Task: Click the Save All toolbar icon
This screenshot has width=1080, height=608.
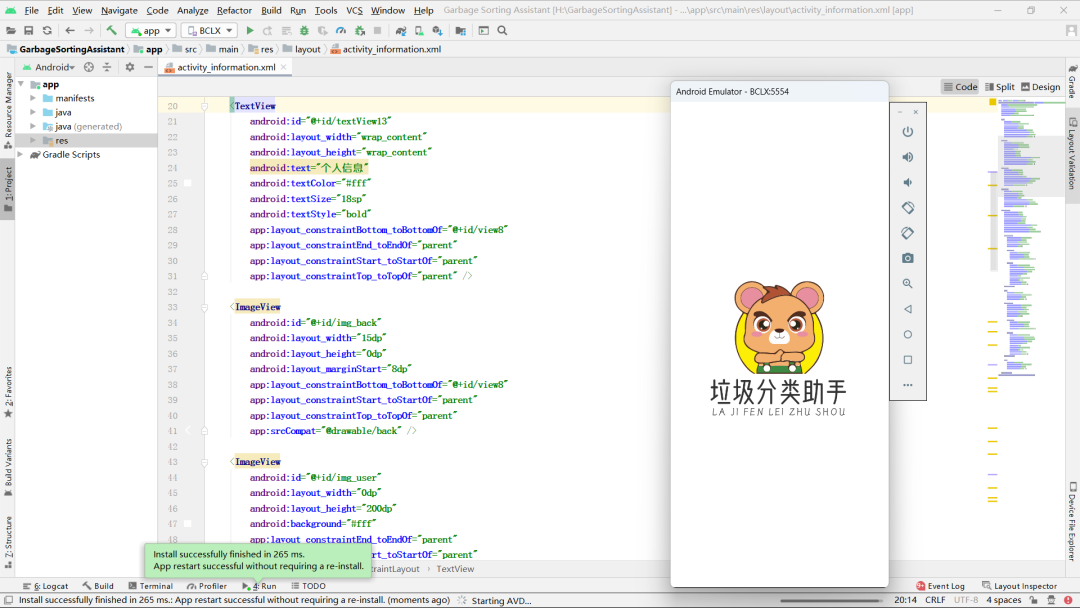Action: pyautogui.click(x=28, y=30)
